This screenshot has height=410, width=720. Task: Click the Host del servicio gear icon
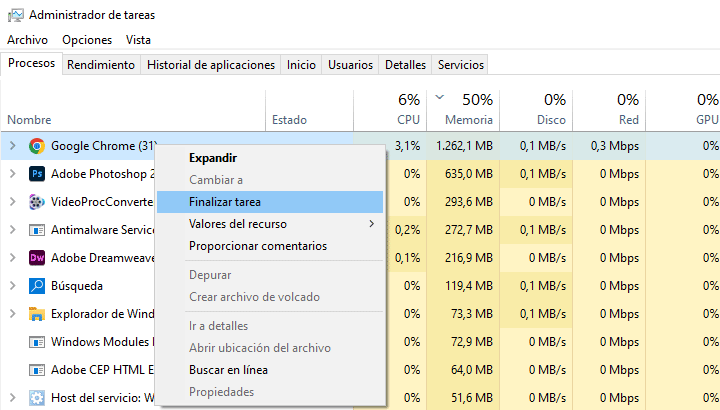tap(37, 398)
